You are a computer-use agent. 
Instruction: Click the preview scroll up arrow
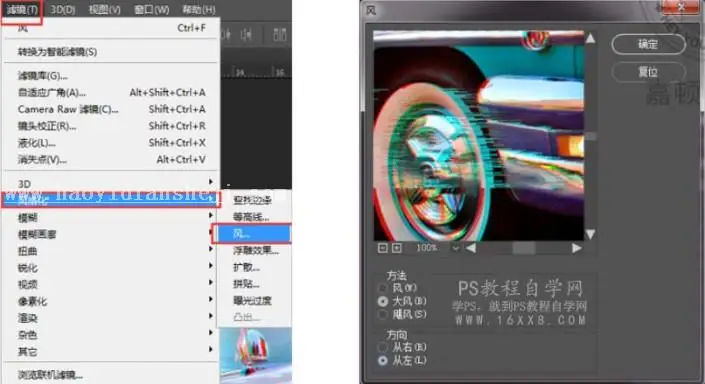590,39
